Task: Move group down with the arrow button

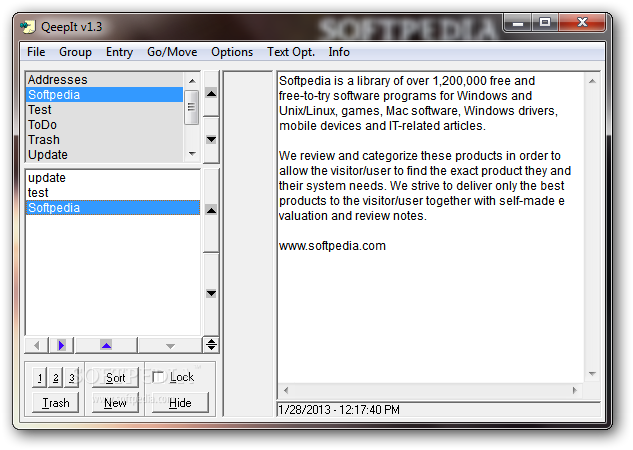Action: pyautogui.click(x=211, y=140)
